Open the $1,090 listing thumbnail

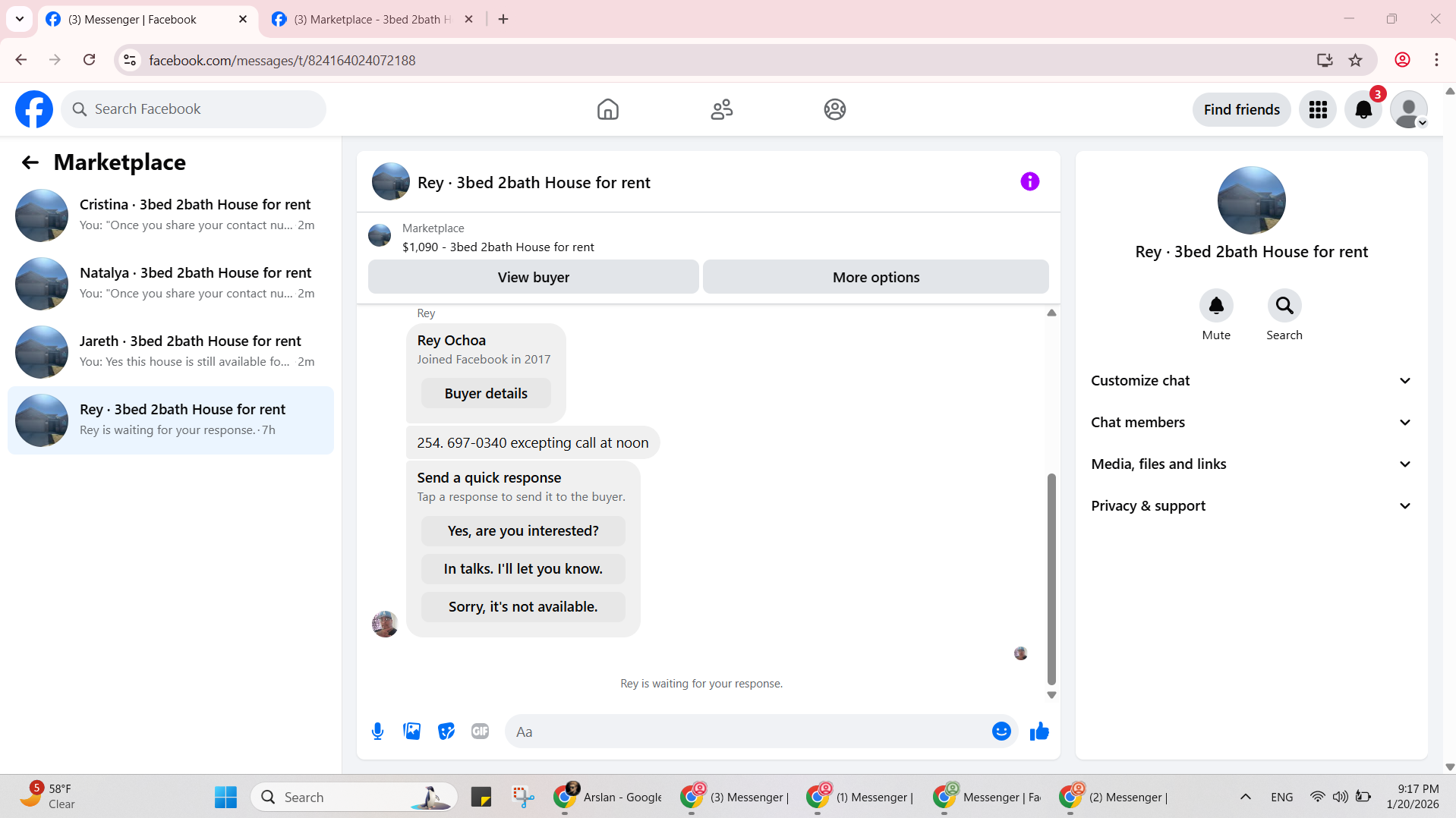click(x=380, y=235)
